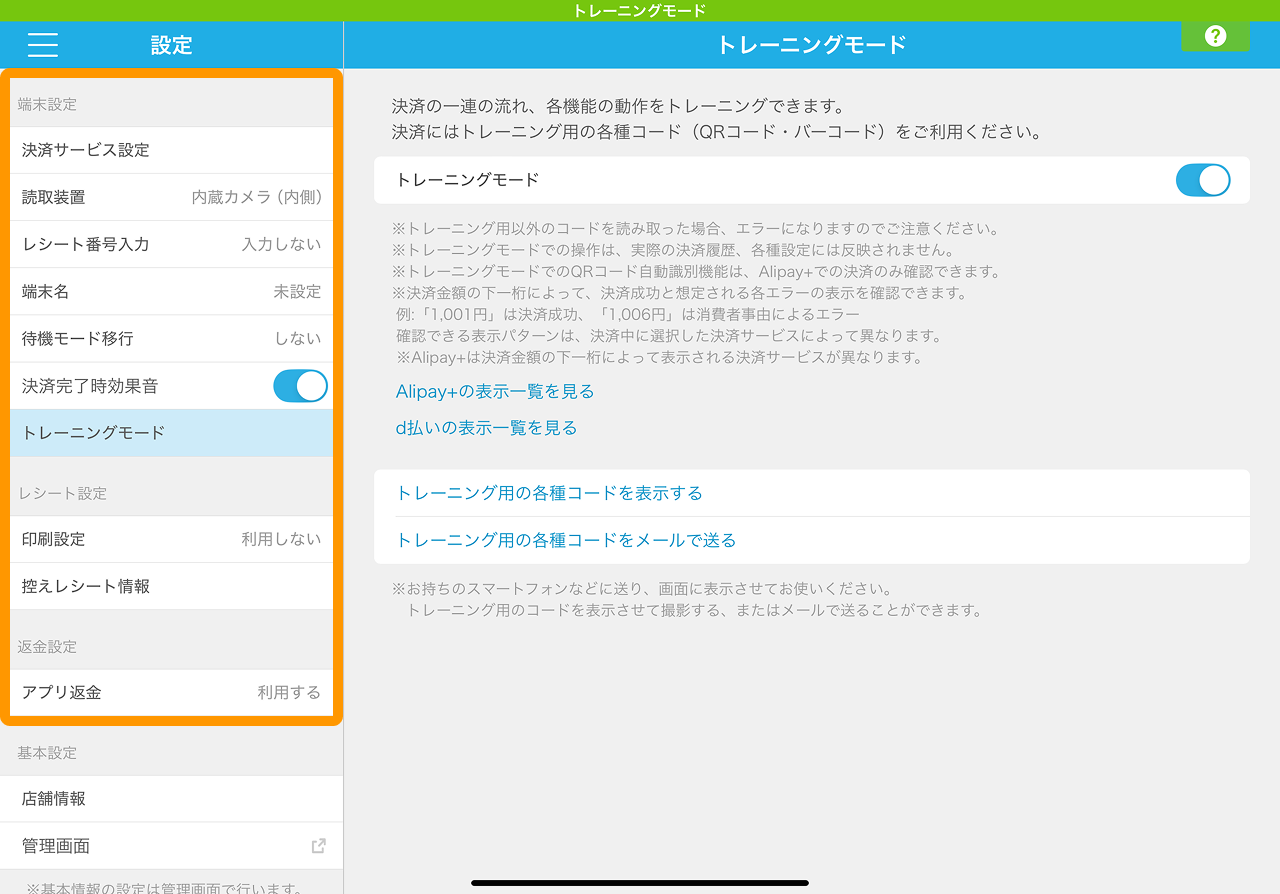Image resolution: width=1280 pixels, height=894 pixels.
Task: Open the 端末名 setting marked 未設定
Action: pos(171,290)
